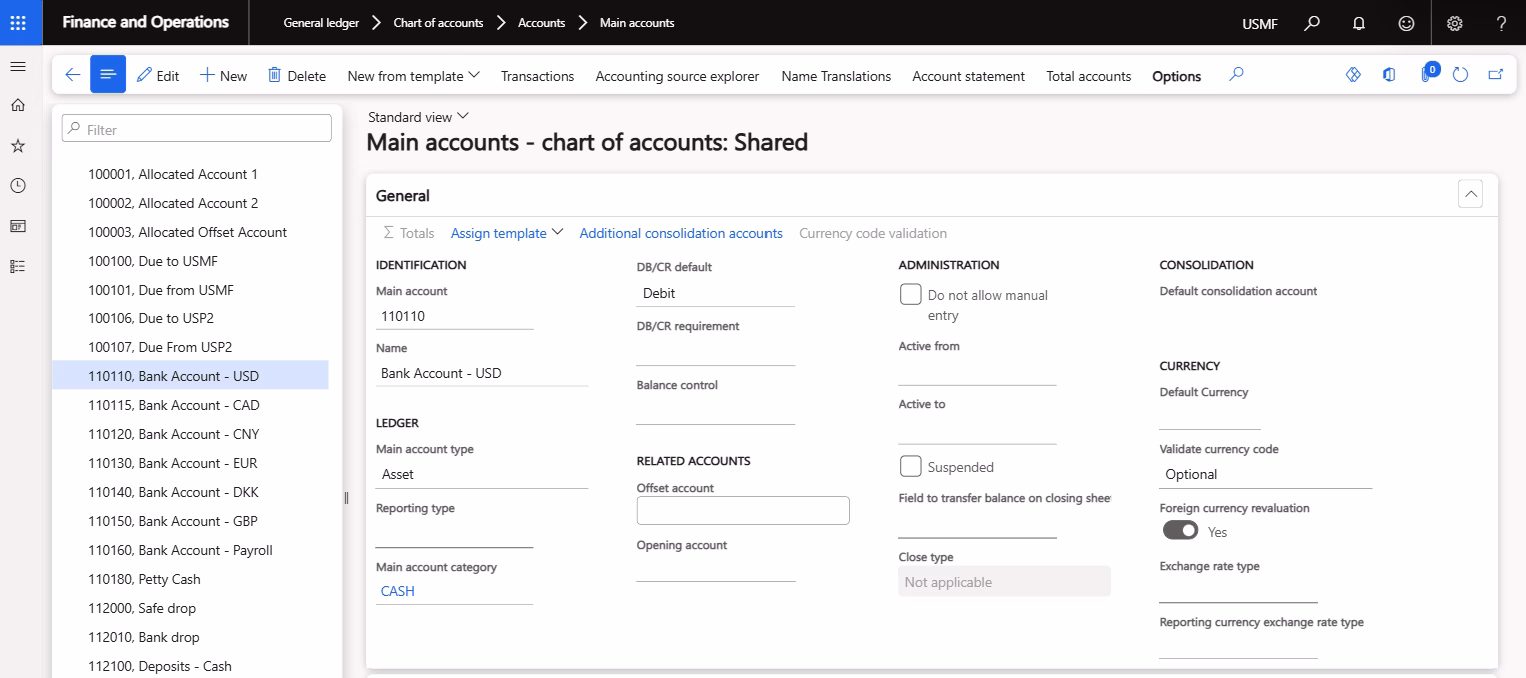
Task: Click the Offset account field
Action: pos(743,510)
